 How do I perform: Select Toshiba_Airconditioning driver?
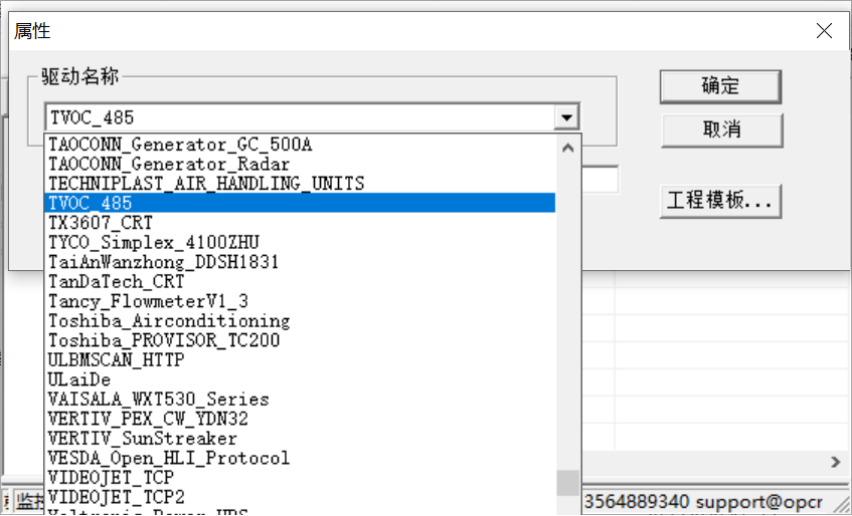tap(300, 320)
